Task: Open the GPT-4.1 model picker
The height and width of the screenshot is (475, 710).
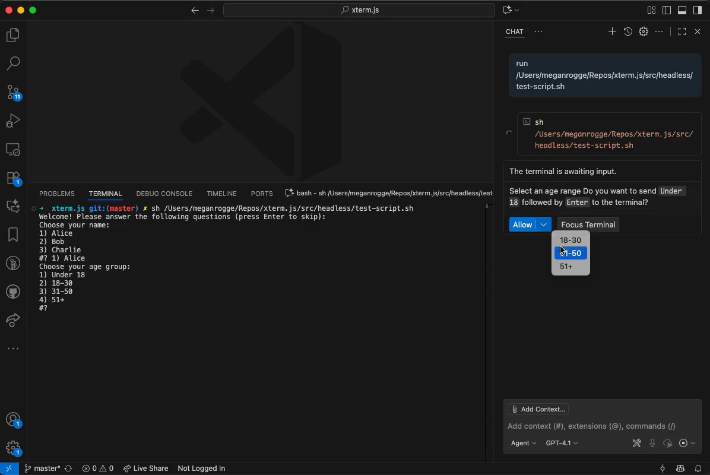Action: (x=561, y=443)
